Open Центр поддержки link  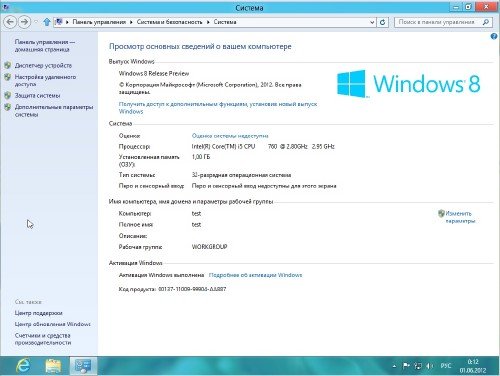coord(39,313)
